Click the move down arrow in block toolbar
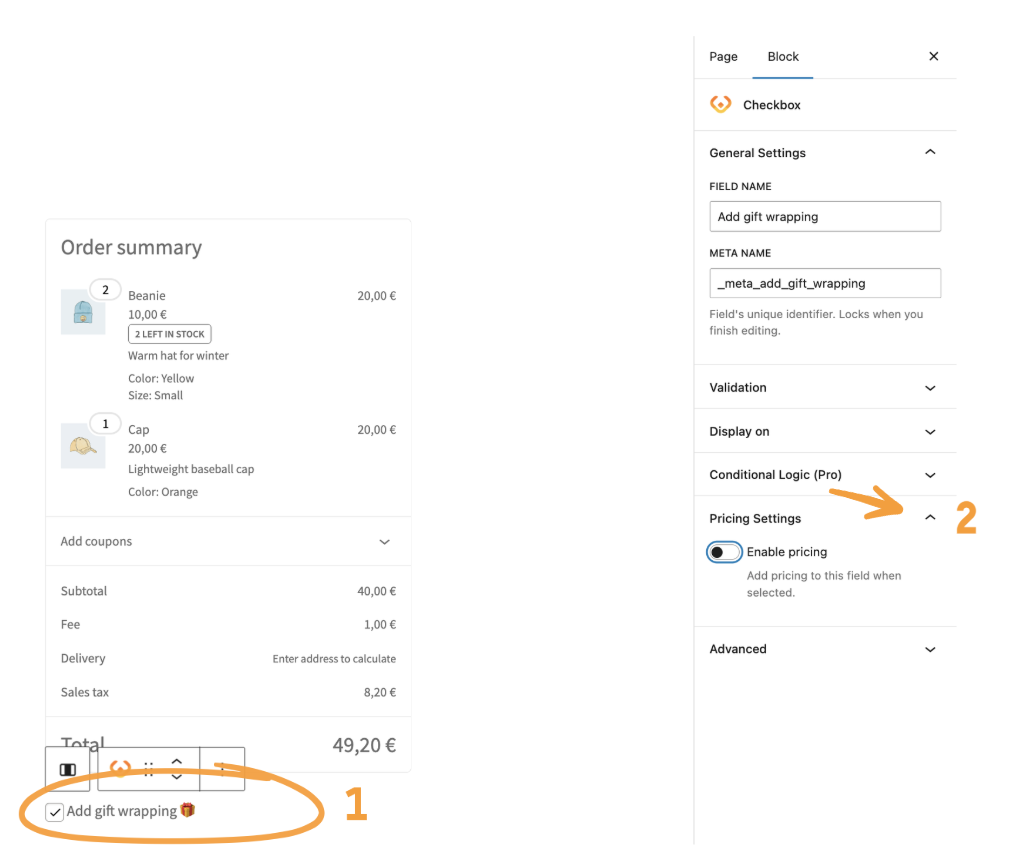This screenshot has width=1012, height=866. (177, 777)
